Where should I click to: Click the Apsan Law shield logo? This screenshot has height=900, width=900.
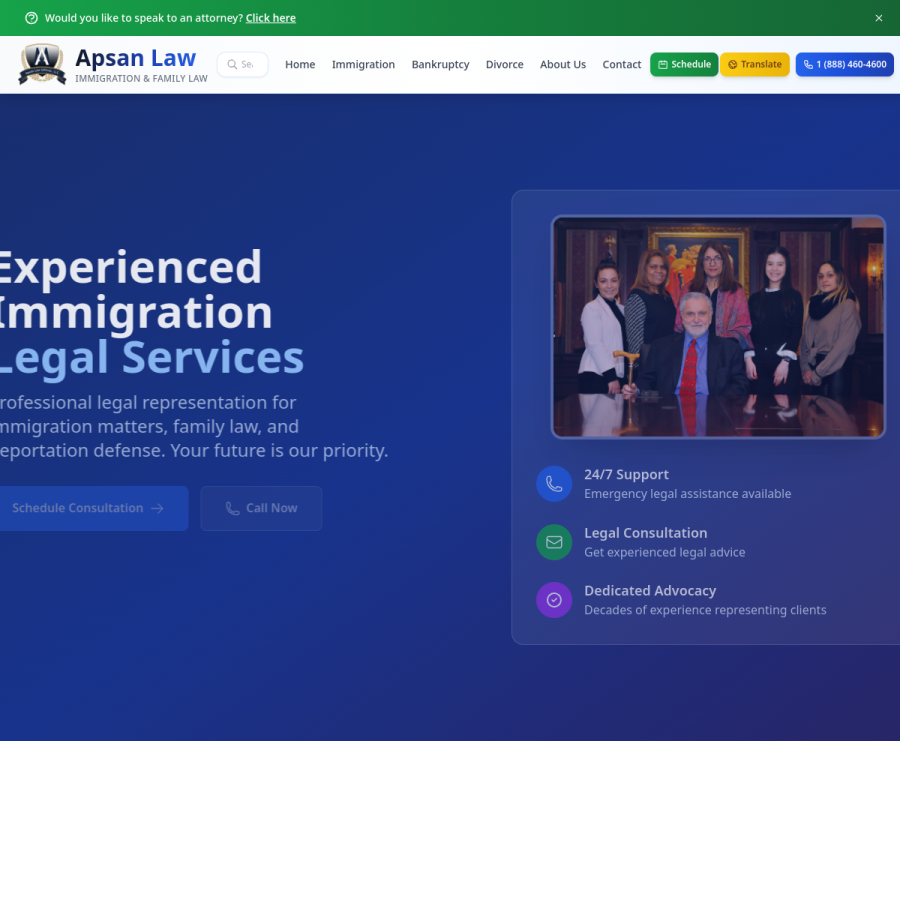tap(42, 64)
